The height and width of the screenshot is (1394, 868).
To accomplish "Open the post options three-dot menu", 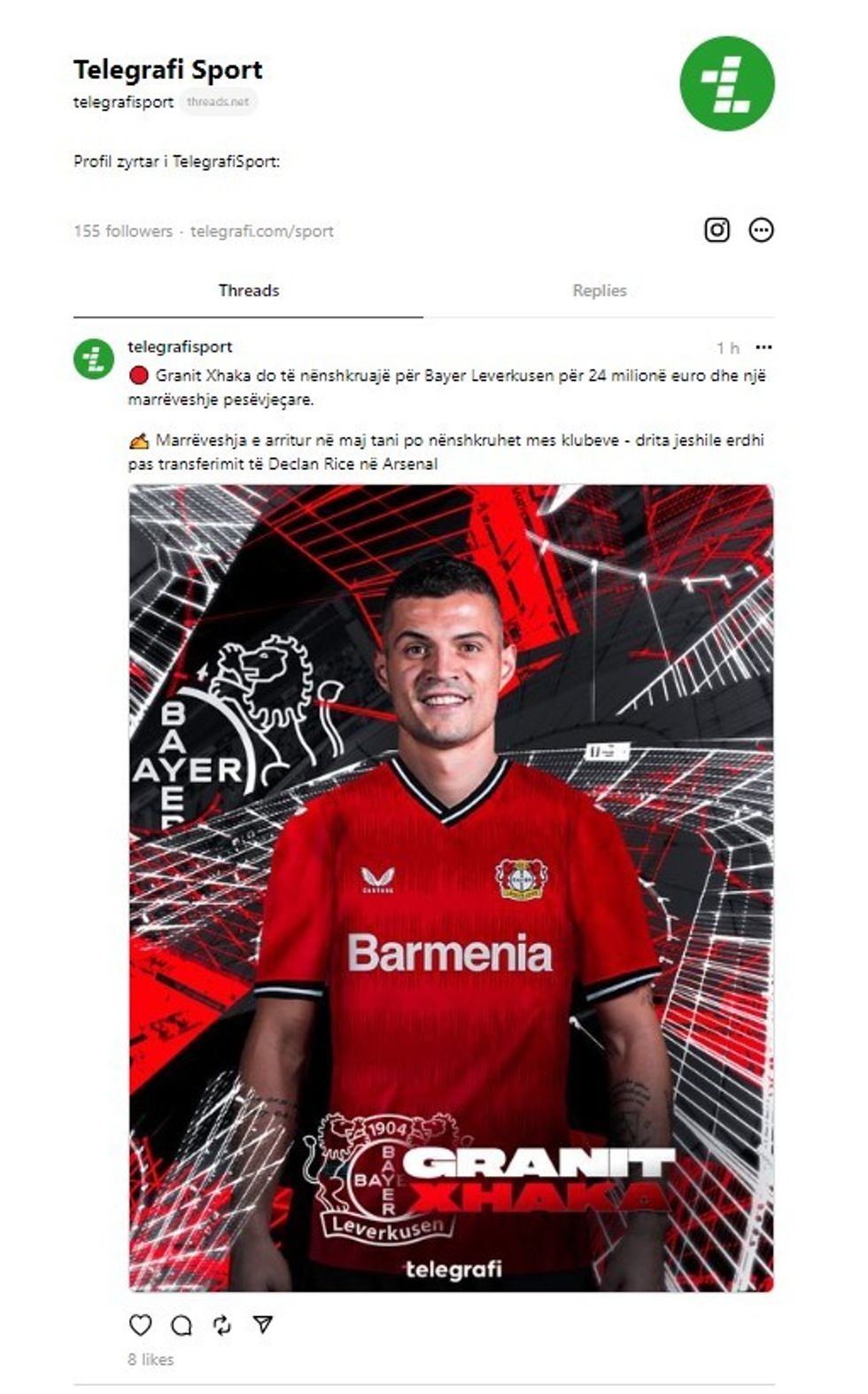I will (x=764, y=347).
